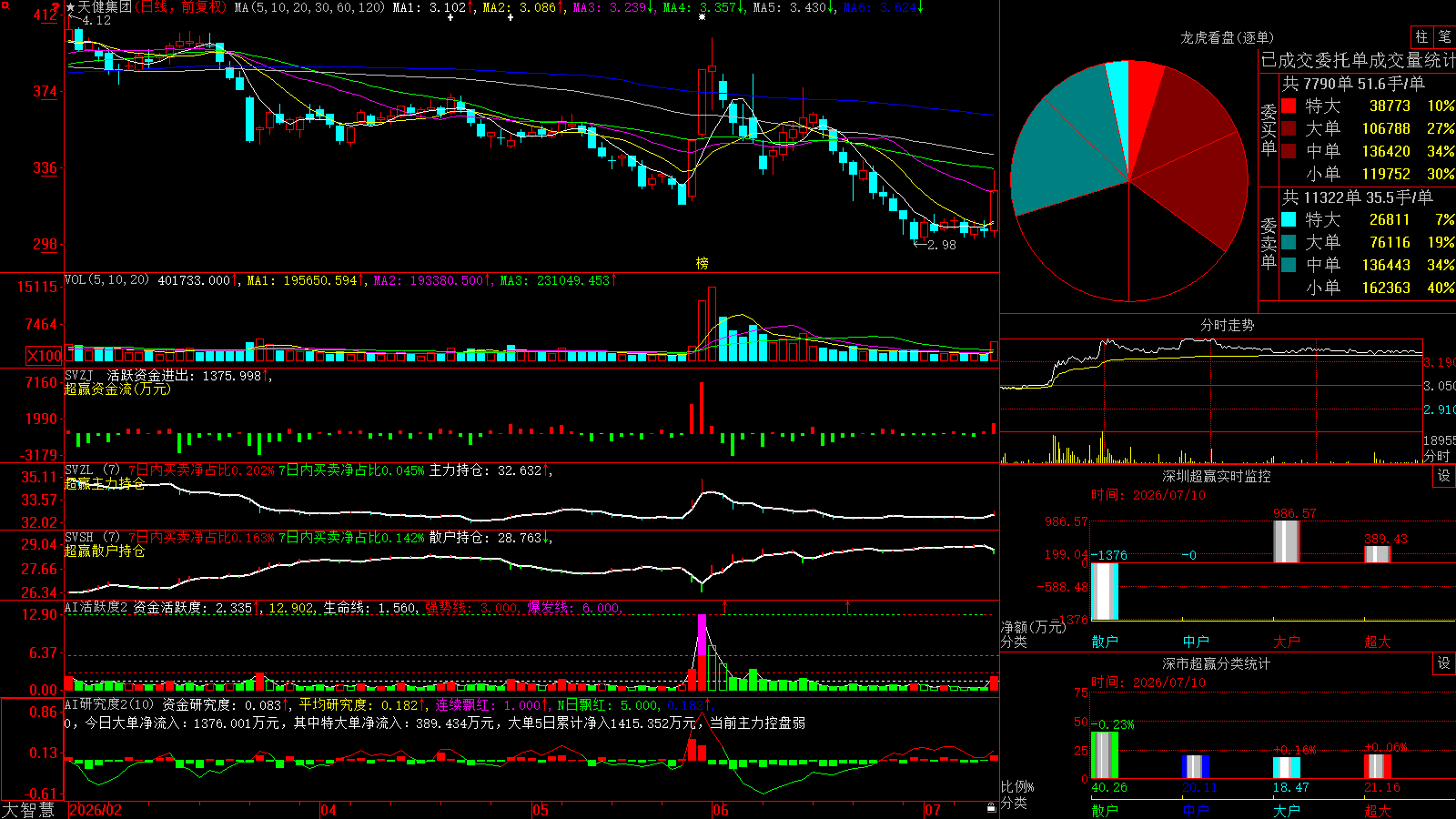Click the 日线, 前复权 period label

pyautogui.click(x=181, y=7)
